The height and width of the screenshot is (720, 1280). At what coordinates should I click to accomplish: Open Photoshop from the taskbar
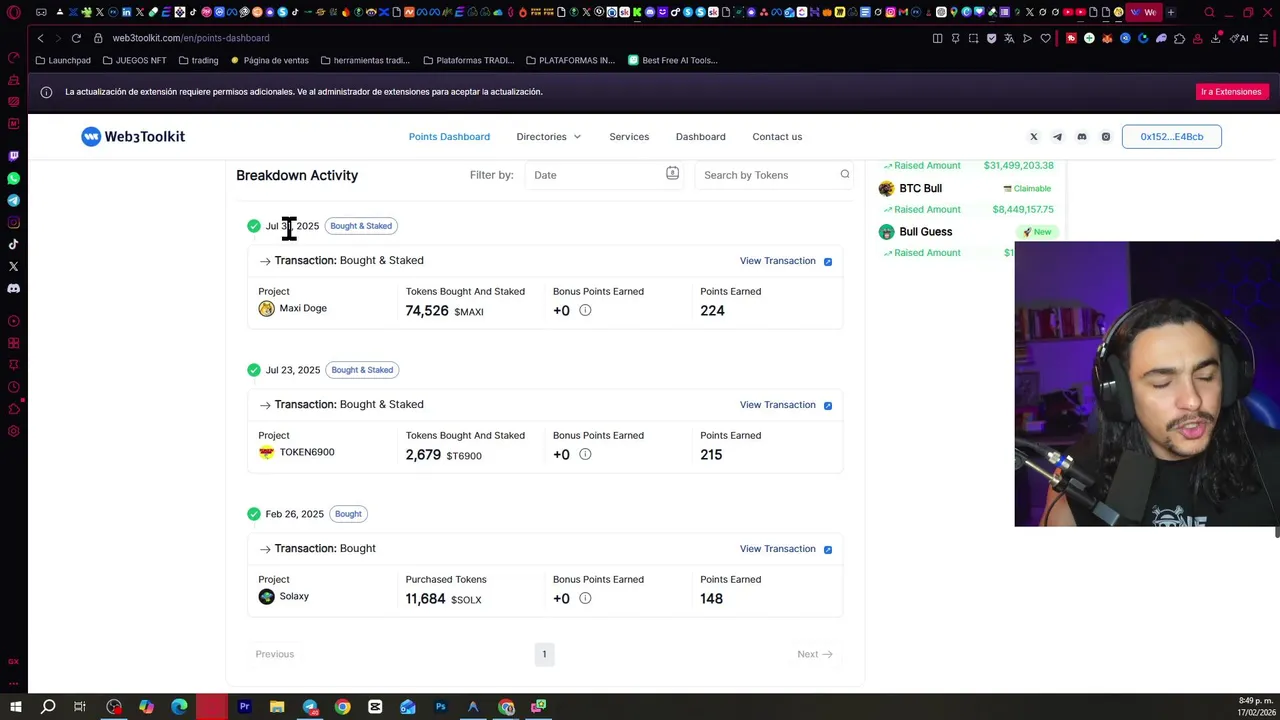click(x=440, y=707)
